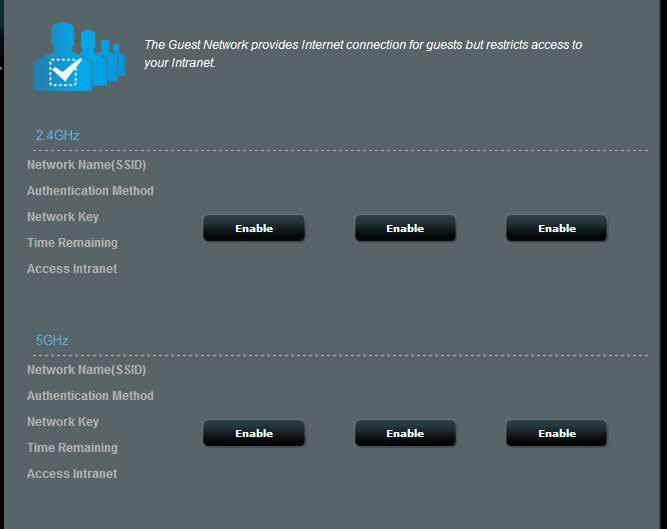Click Network Key label under 5GHz
667x529 pixels.
tap(63, 422)
